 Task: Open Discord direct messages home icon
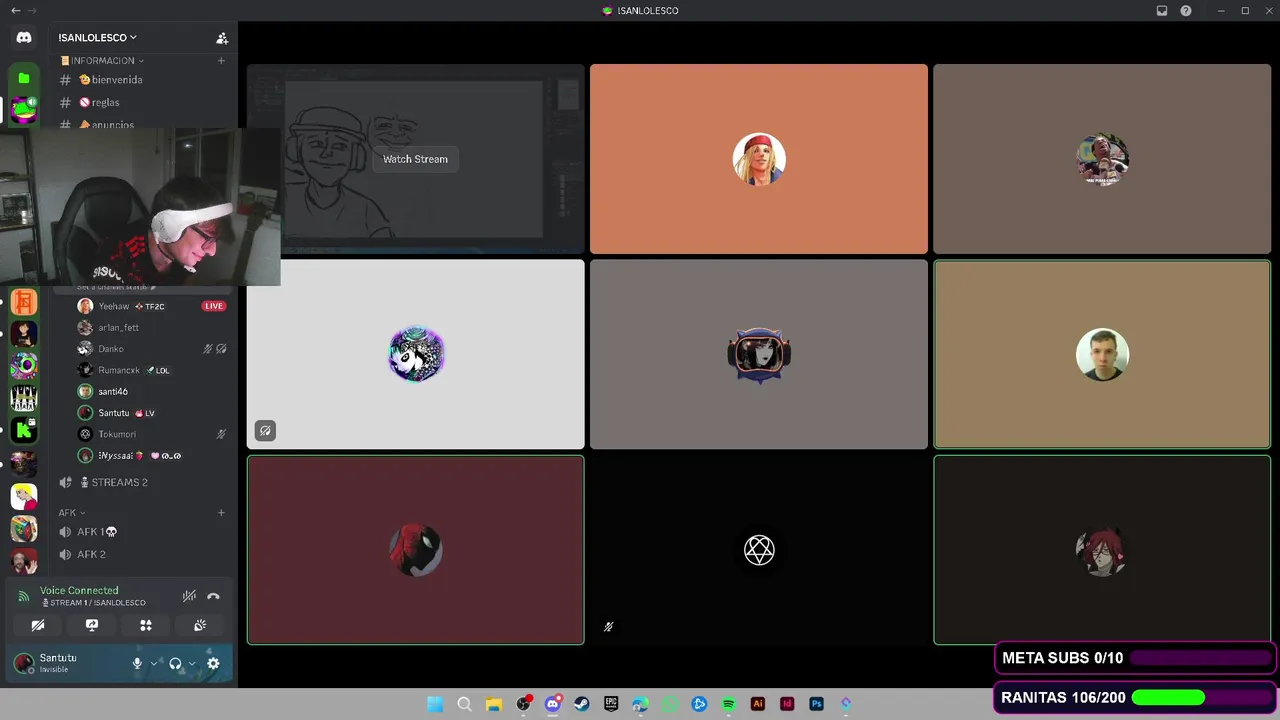pos(24,37)
